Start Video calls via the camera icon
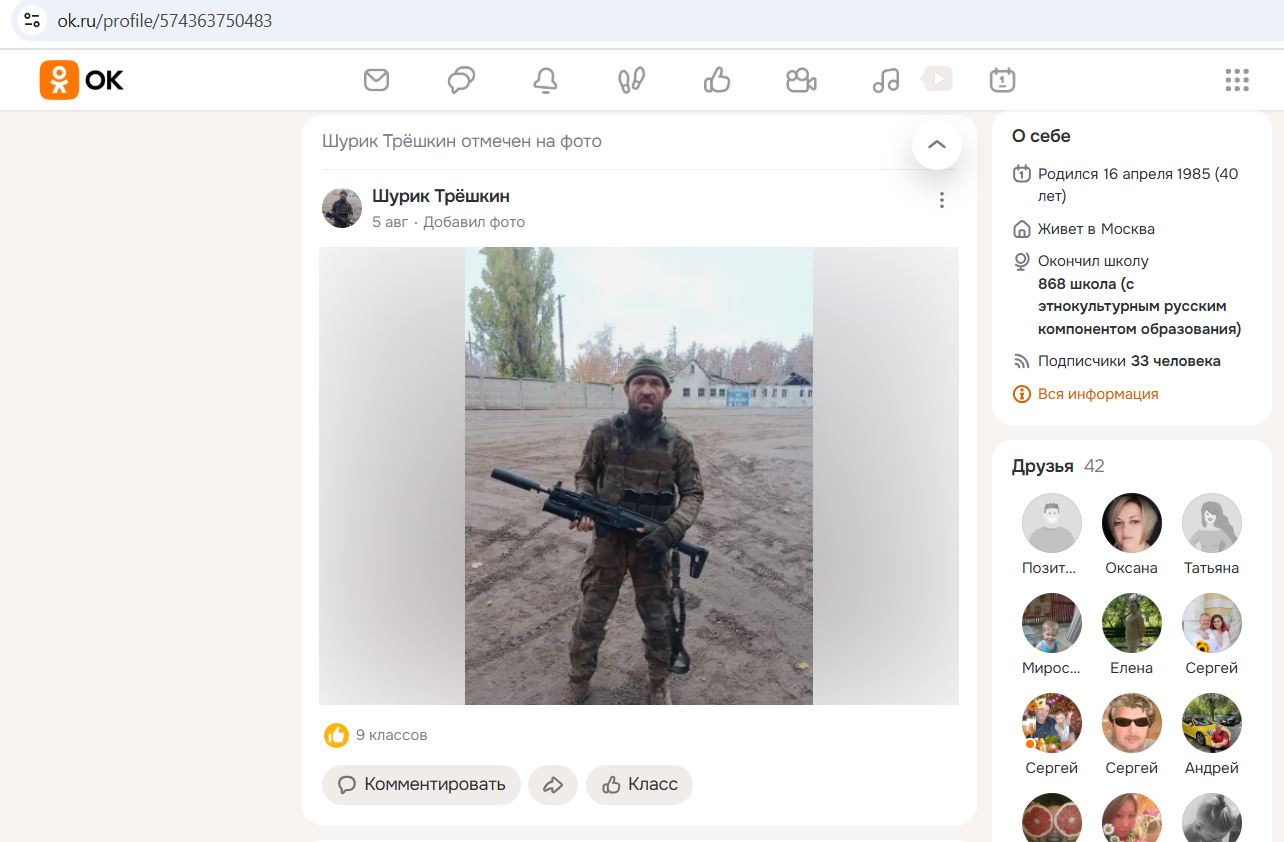The width and height of the screenshot is (1284, 842). point(801,80)
